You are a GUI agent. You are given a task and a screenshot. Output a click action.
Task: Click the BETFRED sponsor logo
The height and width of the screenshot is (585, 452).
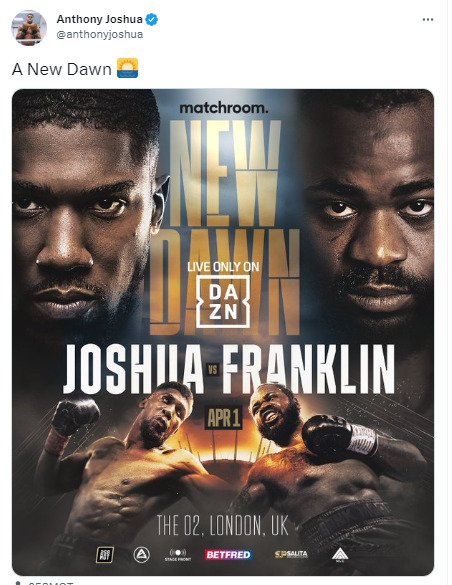click(228, 554)
